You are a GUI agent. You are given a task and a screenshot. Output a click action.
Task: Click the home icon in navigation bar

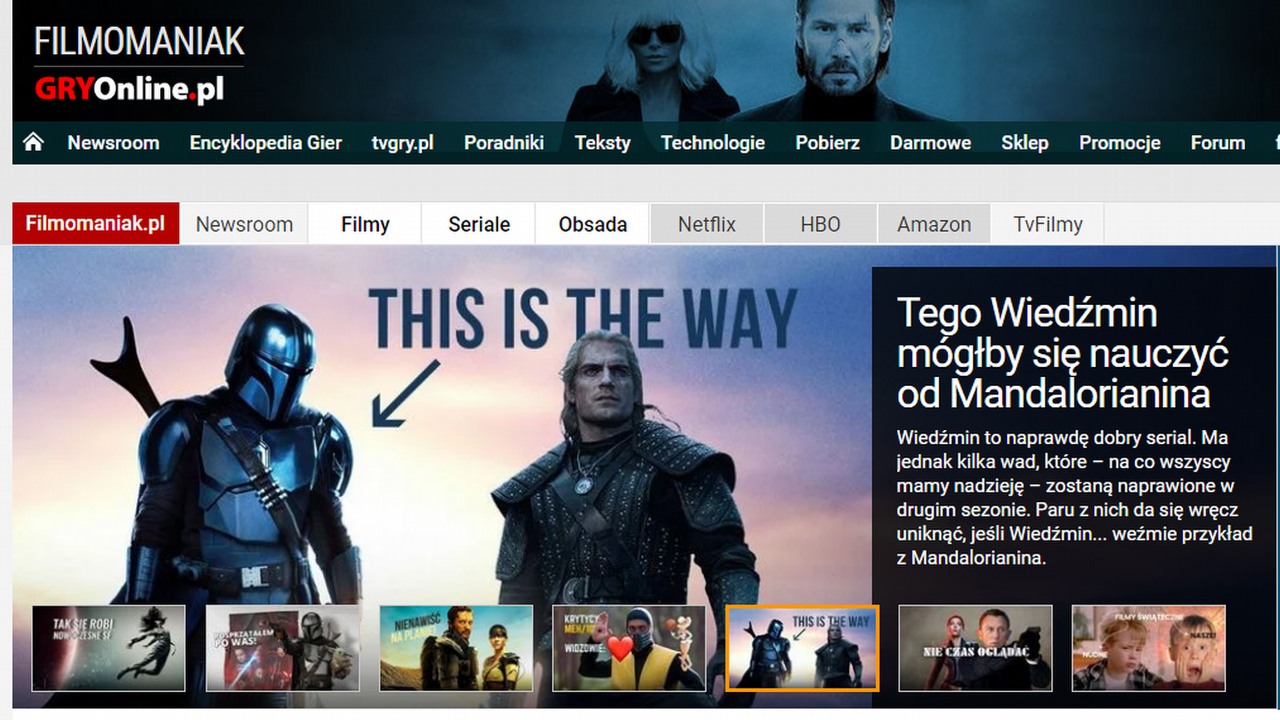tap(33, 142)
